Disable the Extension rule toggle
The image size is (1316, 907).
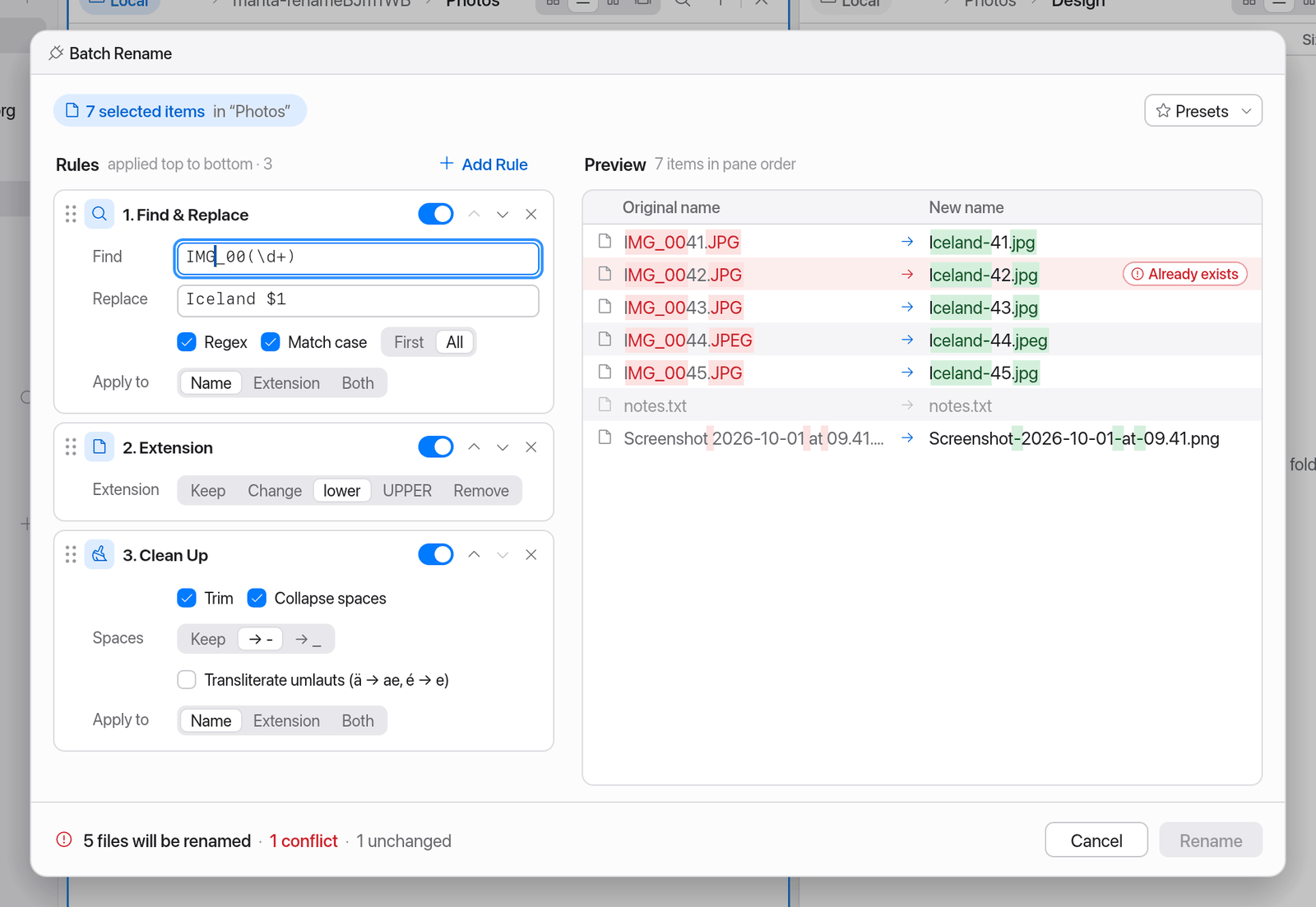[436, 447]
